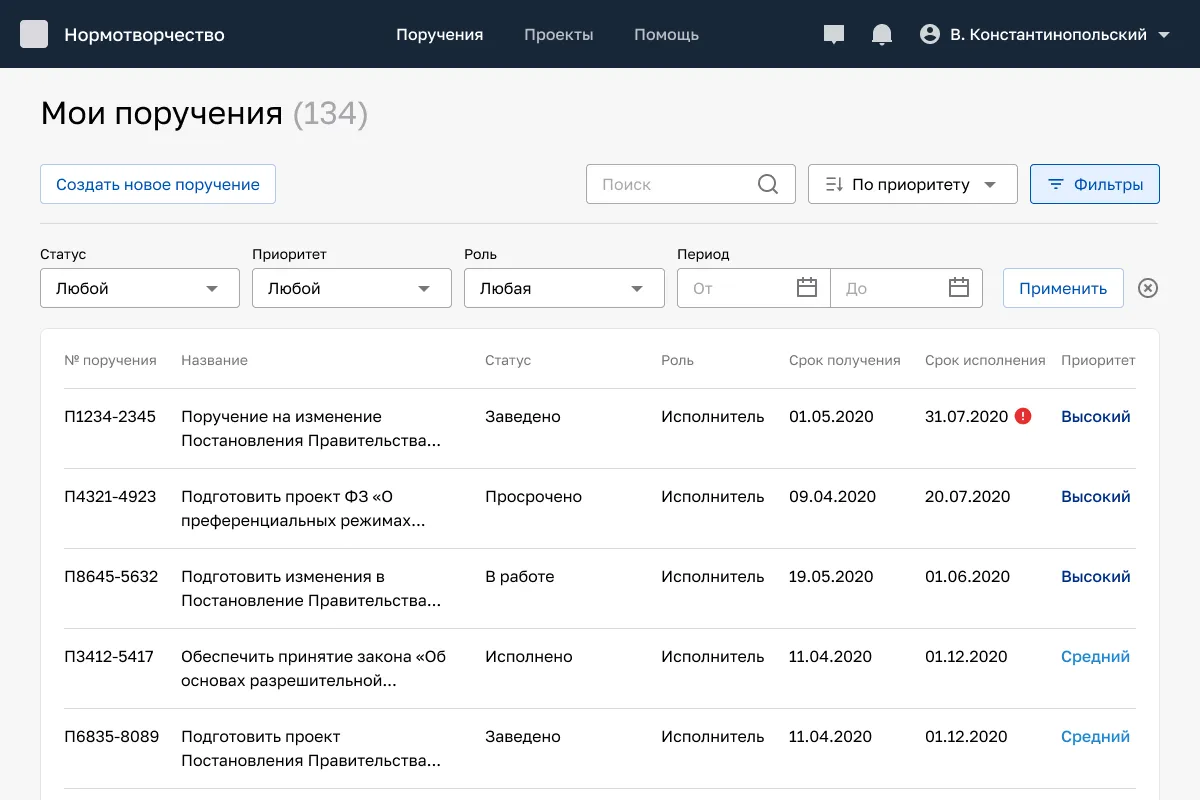Click the received date 19.05.2020
This screenshot has height=800, width=1200.
pyautogui.click(x=831, y=576)
